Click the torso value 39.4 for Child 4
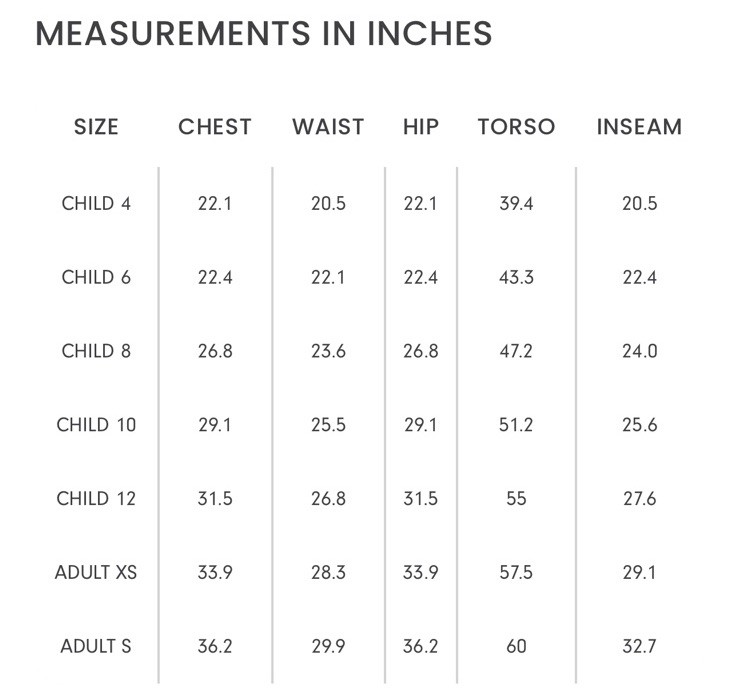This screenshot has height=694, width=738. coord(516,203)
